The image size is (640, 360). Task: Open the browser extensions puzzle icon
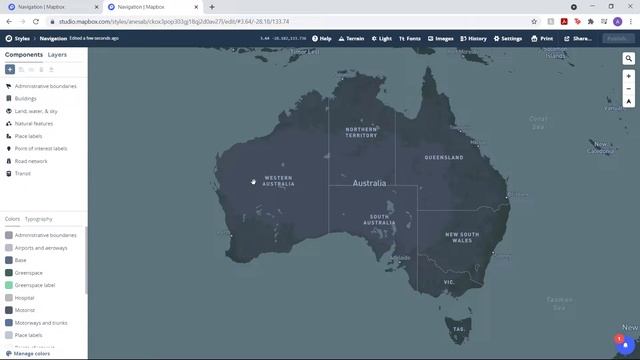(x=591, y=22)
